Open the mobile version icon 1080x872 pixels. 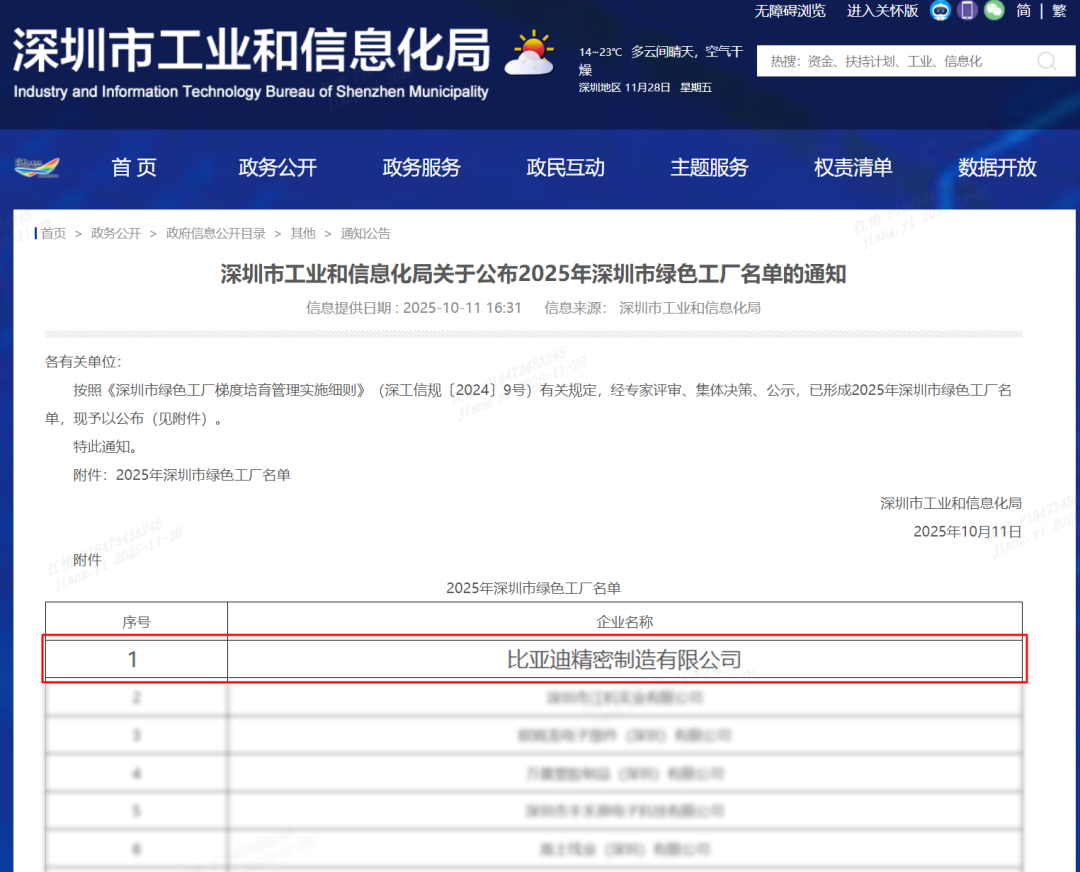[x=967, y=10]
